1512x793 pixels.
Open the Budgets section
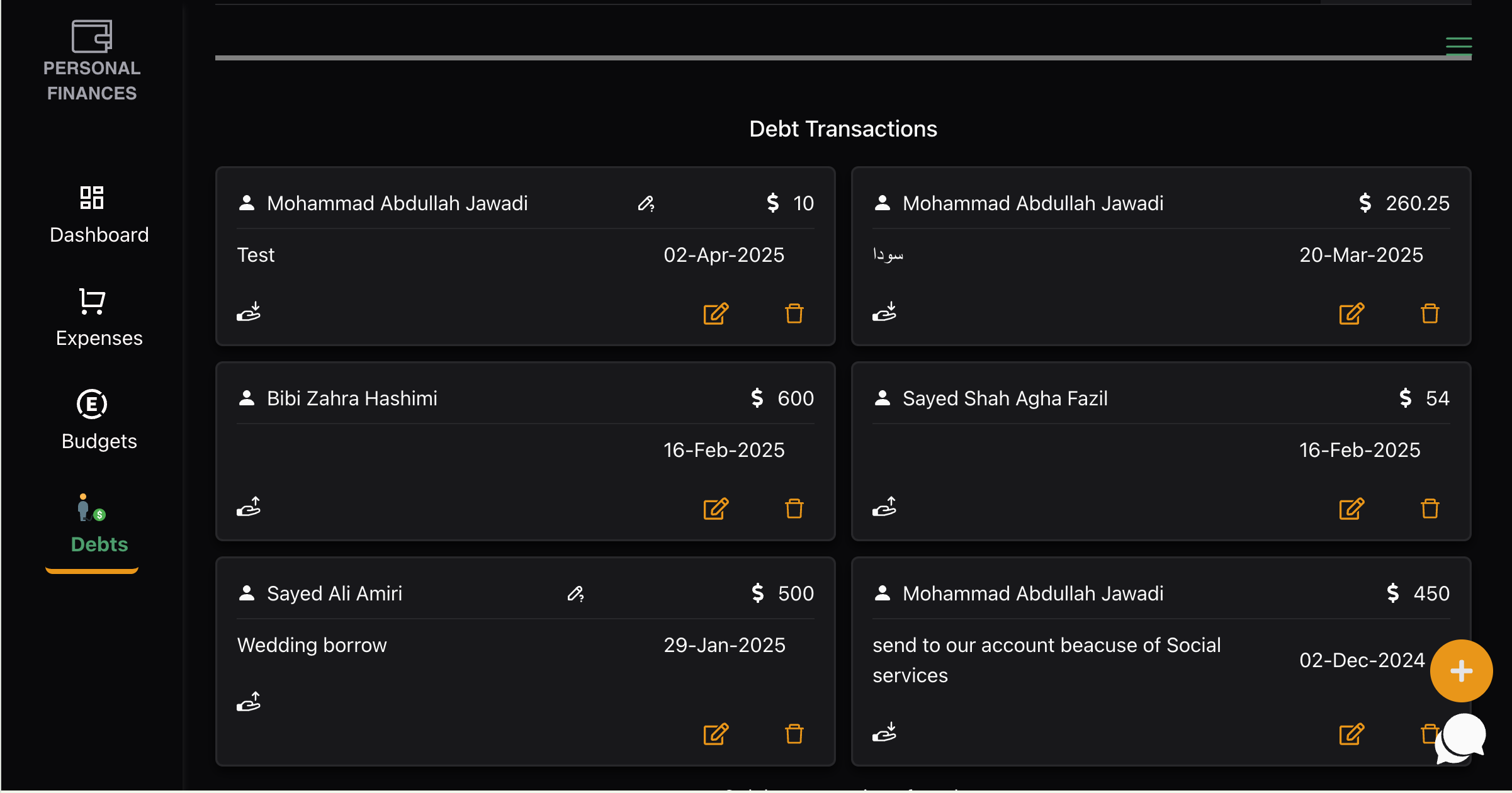(98, 420)
